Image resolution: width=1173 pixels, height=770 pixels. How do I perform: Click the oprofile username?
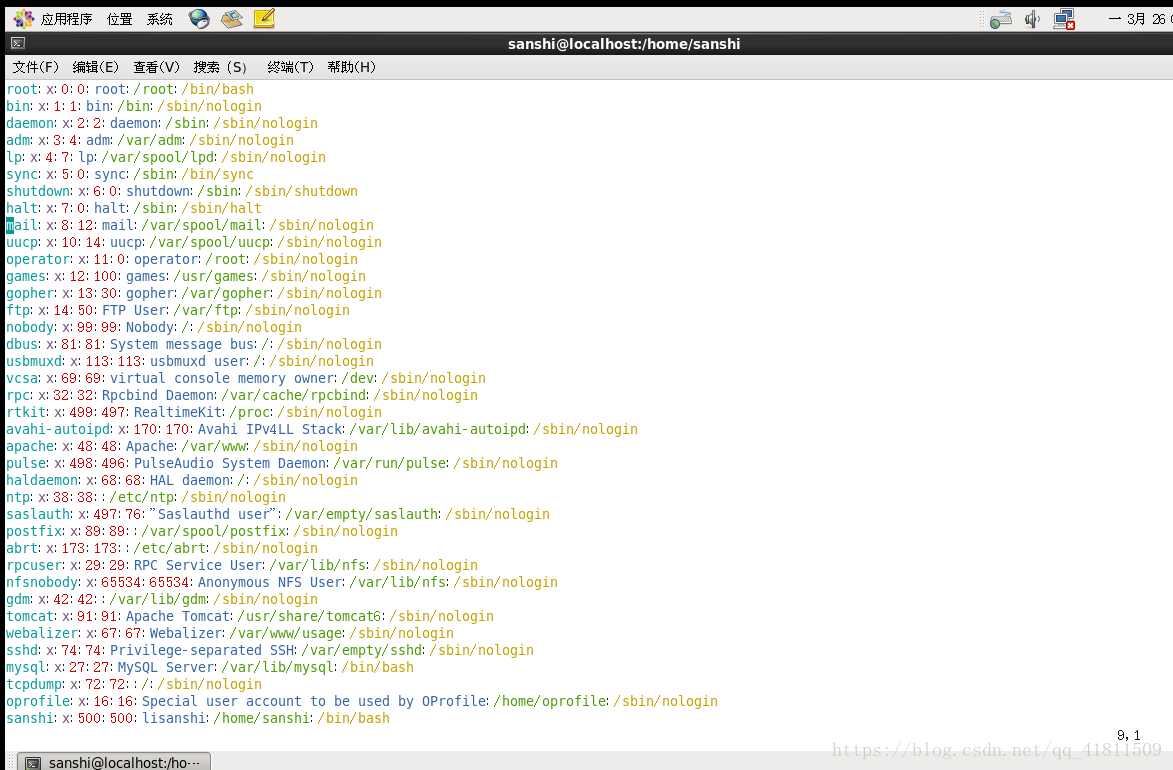tap(38, 702)
